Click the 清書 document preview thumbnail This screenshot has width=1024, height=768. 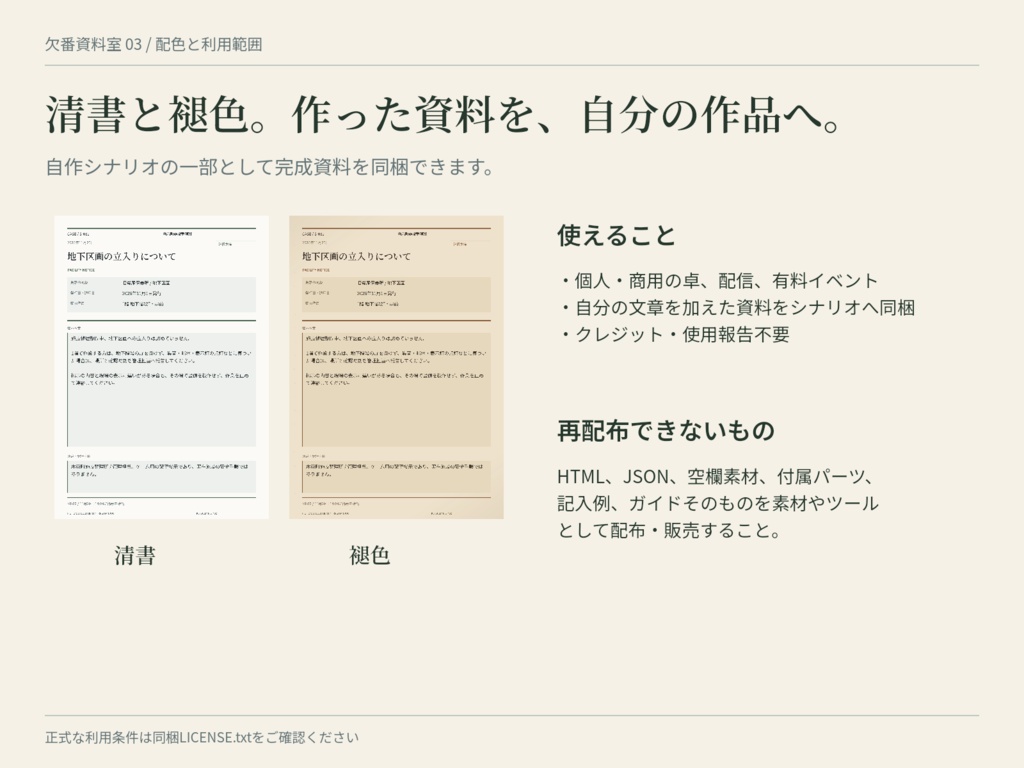pos(161,367)
